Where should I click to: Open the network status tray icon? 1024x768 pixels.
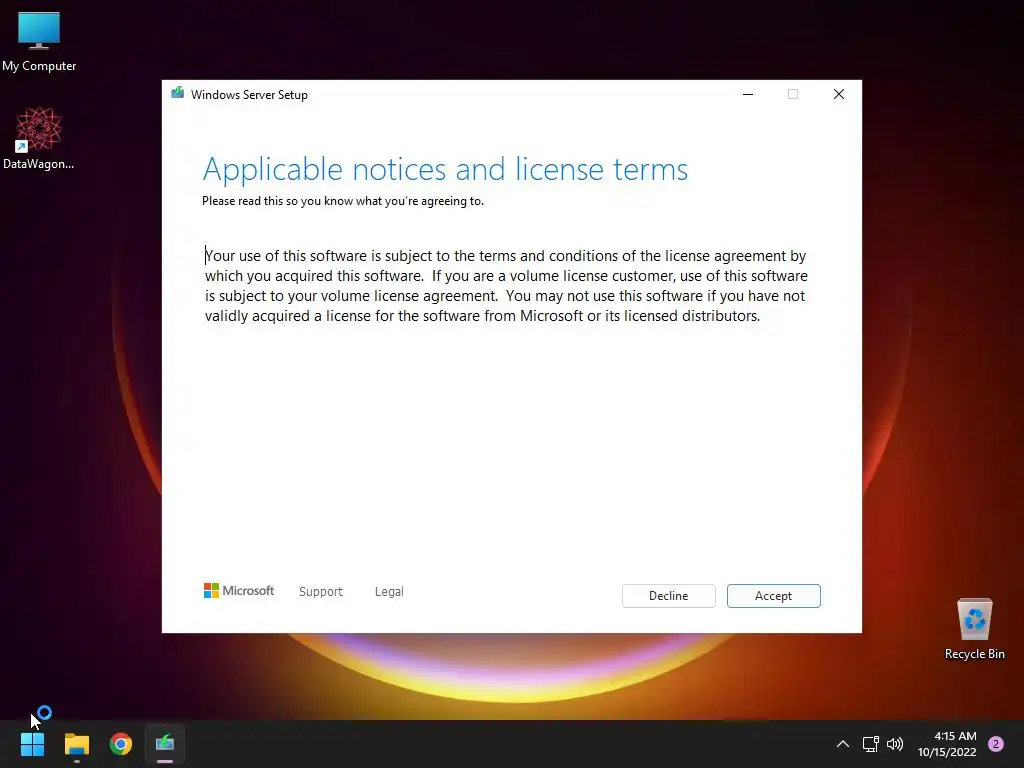[x=871, y=744]
